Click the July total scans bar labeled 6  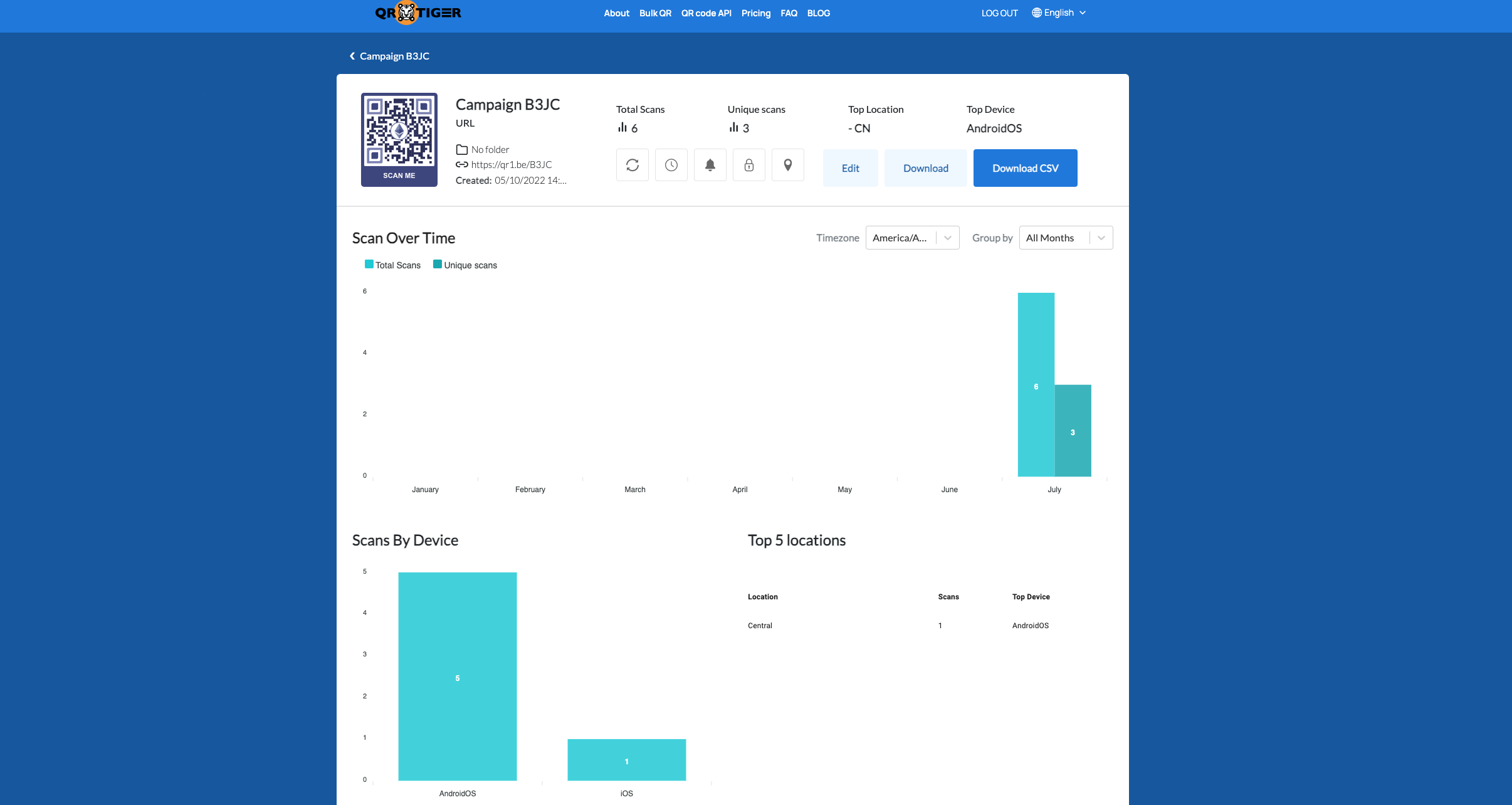[1036, 384]
